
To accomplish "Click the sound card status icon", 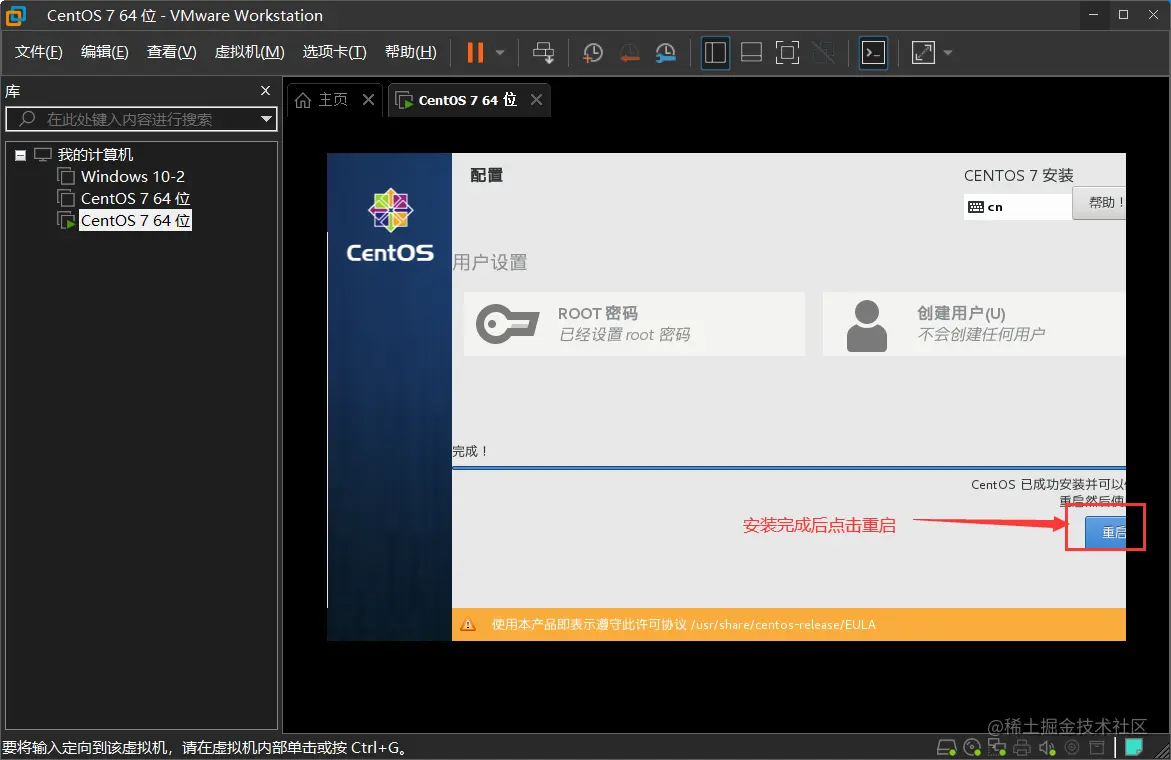I will pyautogui.click(x=1047, y=747).
